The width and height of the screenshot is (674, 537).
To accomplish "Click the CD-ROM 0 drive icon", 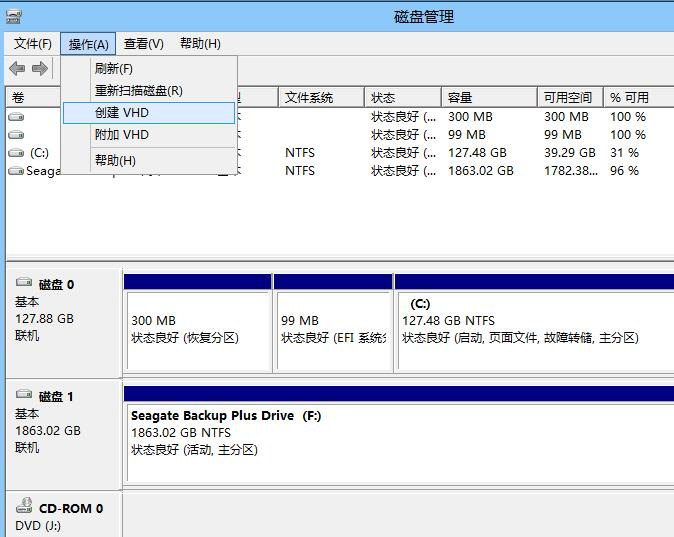I will point(24,508).
